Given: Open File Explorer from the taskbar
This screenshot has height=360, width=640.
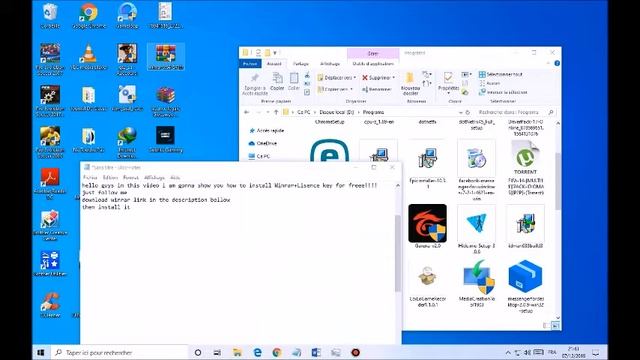Looking at the screenshot, I should [237, 352].
